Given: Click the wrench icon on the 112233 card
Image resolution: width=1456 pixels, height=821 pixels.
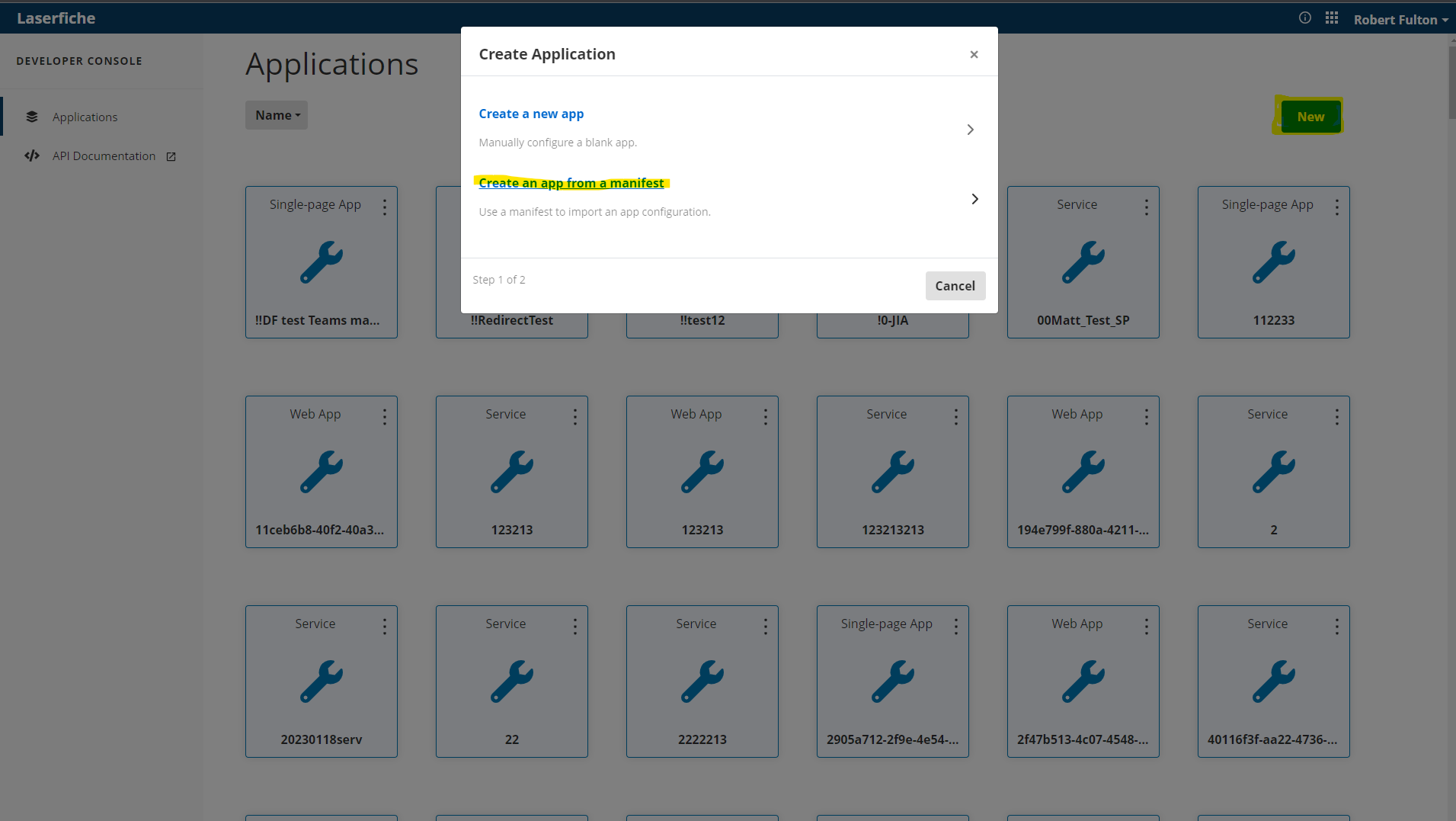Looking at the screenshot, I should pos(1273,262).
